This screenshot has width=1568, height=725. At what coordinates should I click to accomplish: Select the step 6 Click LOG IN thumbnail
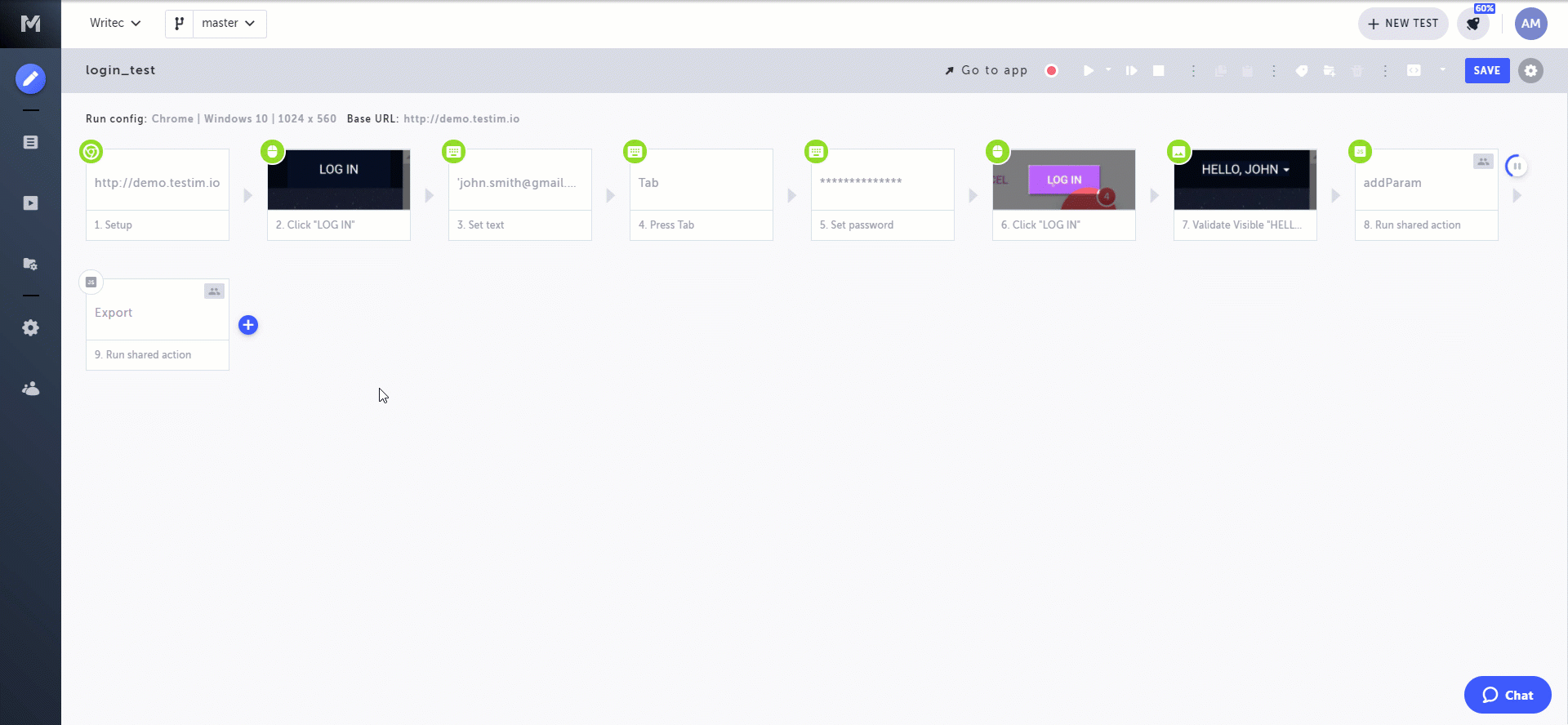[1063, 180]
